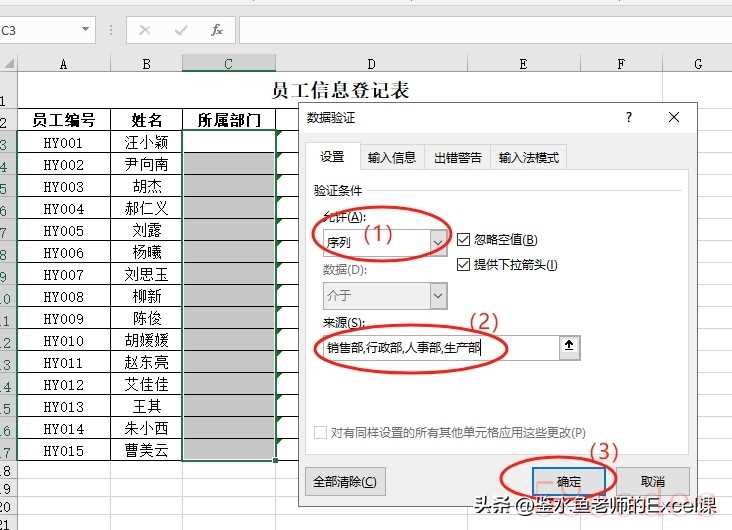Click cell HY013
This screenshot has width=732, height=530.
pyautogui.click(x=63, y=406)
